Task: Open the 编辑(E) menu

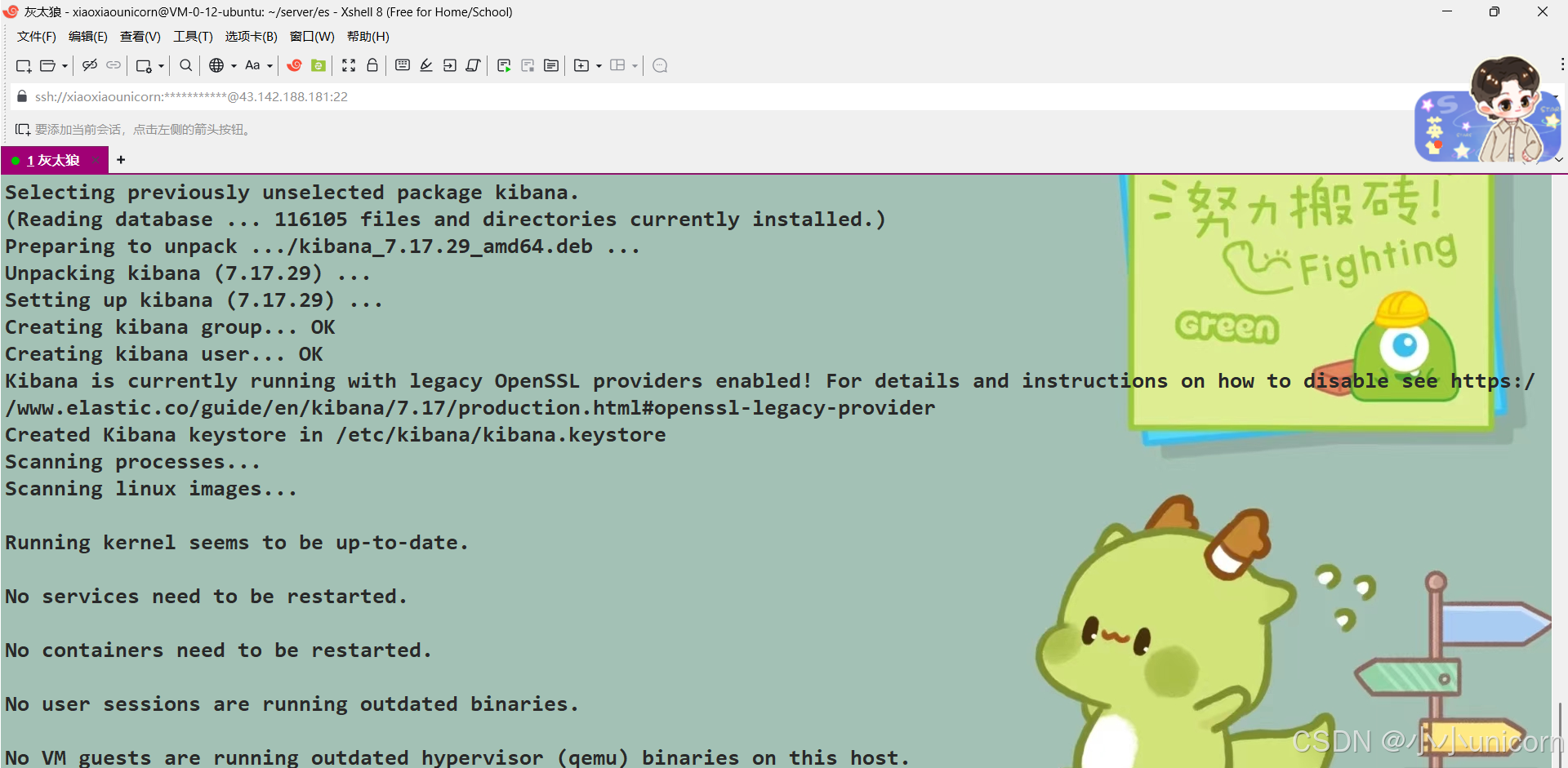Action: tap(88, 37)
